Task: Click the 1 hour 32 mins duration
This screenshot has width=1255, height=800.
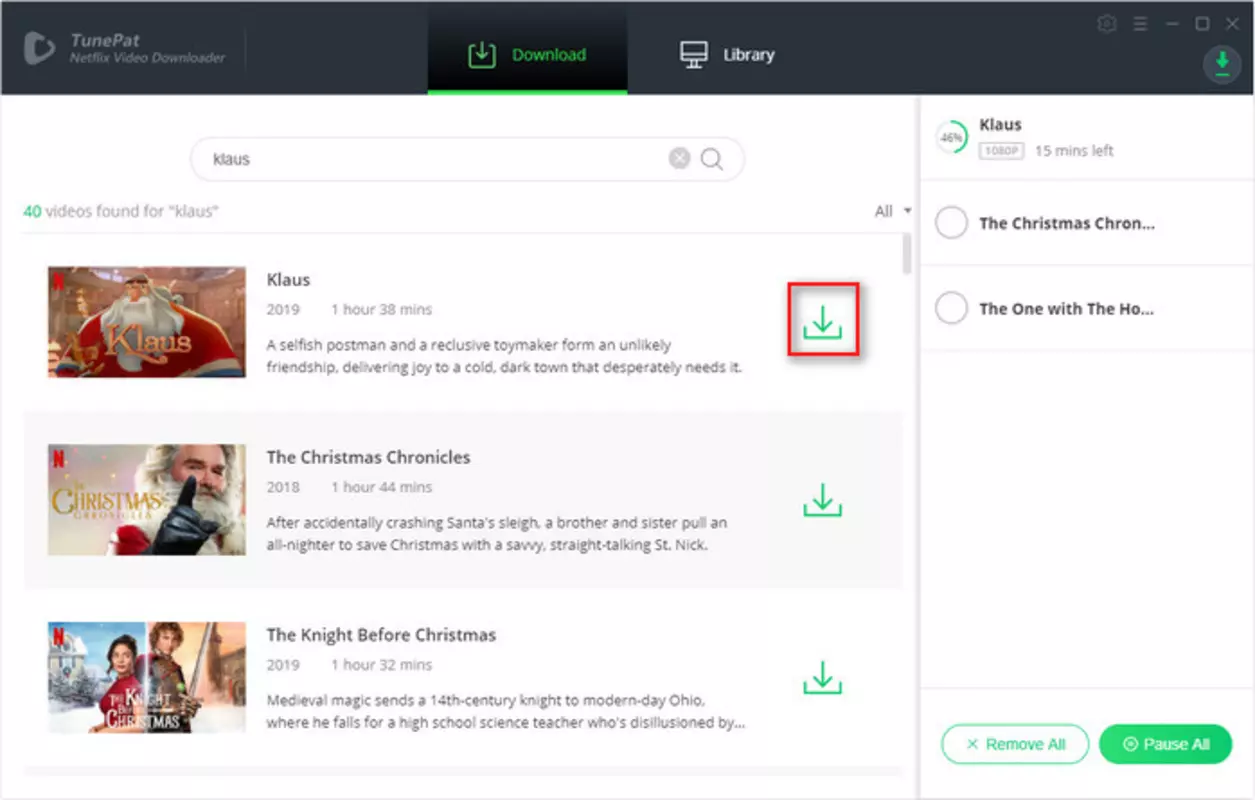Action: tap(381, 665)
